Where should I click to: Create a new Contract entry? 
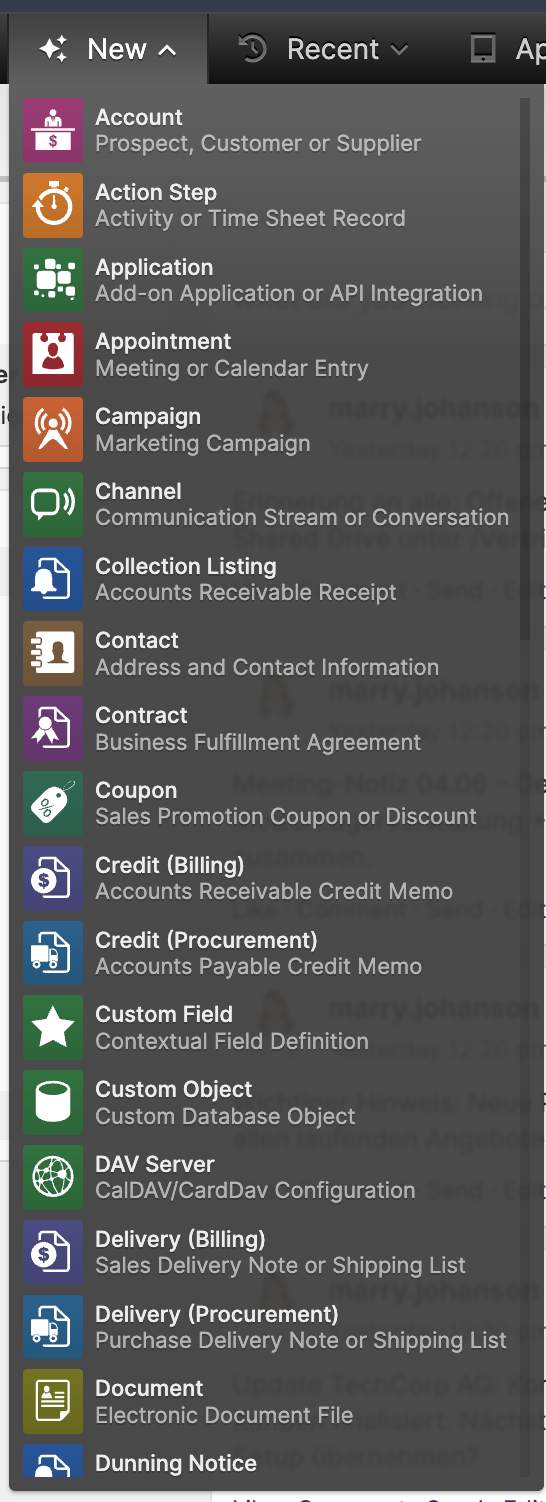click(x=270, y=728)
